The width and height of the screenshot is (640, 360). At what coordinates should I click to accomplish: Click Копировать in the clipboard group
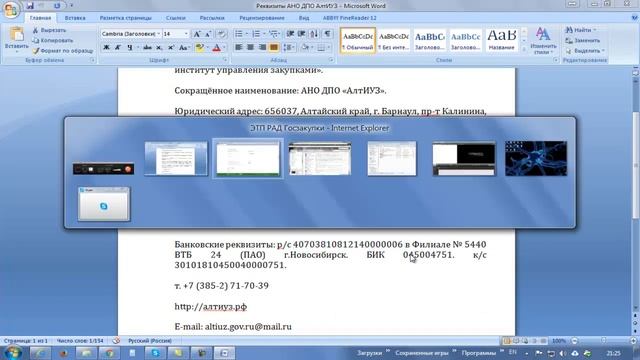tap(53, 40)
